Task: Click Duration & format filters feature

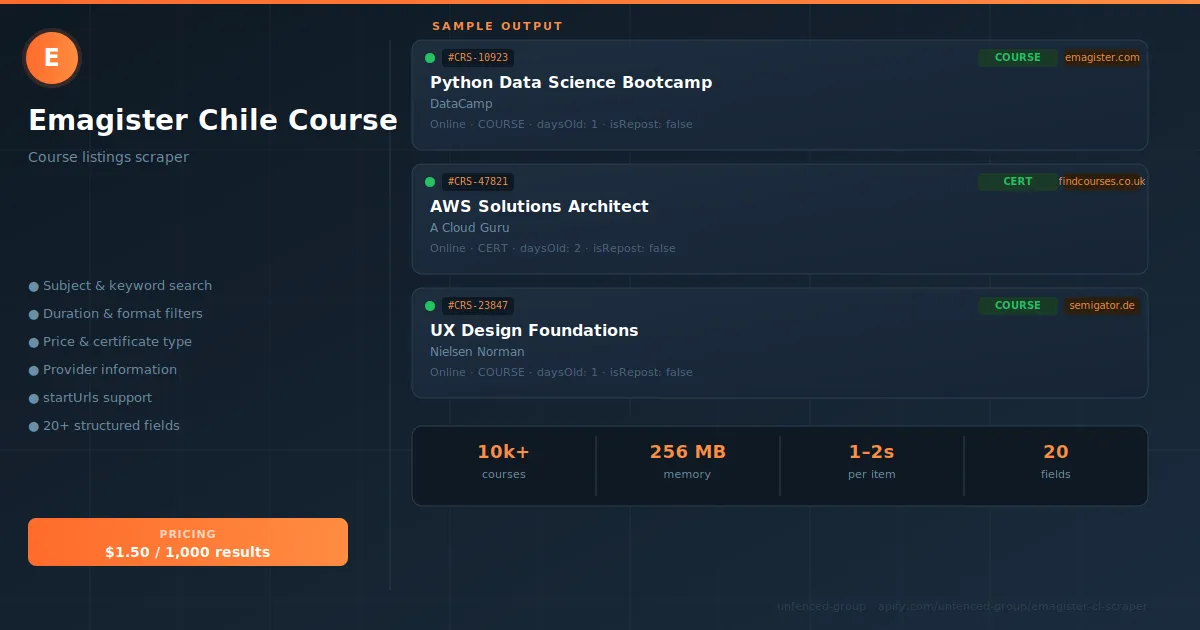Action: (x=123, y=314)
